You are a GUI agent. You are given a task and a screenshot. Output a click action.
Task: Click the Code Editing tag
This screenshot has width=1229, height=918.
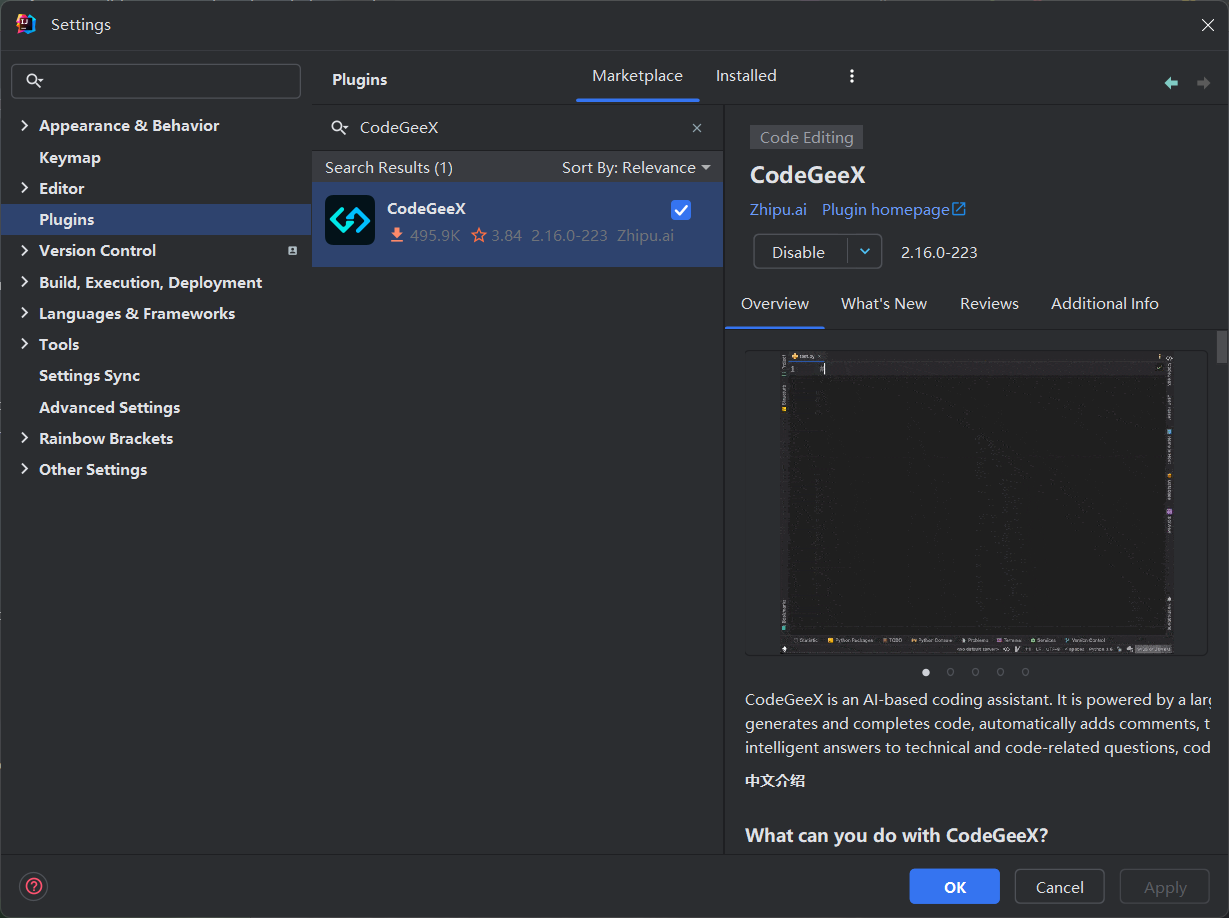click(x=806, y=138)
